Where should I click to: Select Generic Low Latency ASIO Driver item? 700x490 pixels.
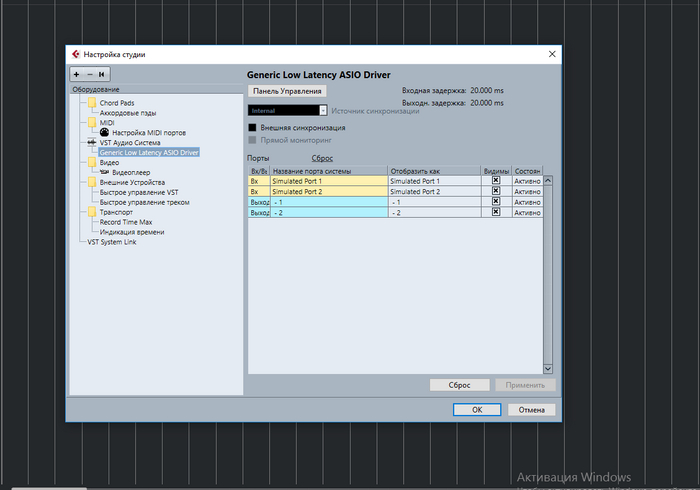pos(149,153)
